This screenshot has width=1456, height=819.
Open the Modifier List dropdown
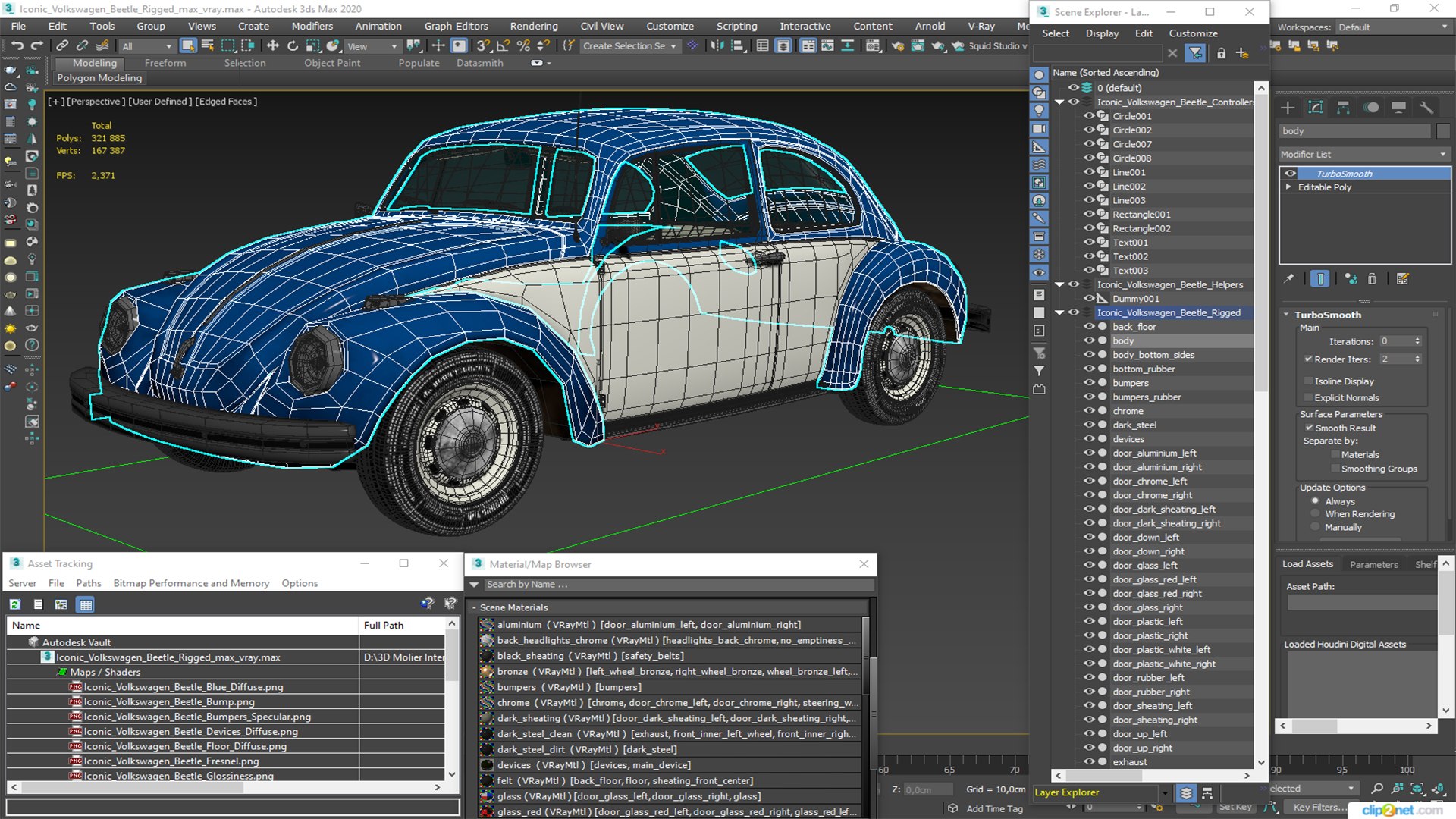click(x=1364, y=154)
